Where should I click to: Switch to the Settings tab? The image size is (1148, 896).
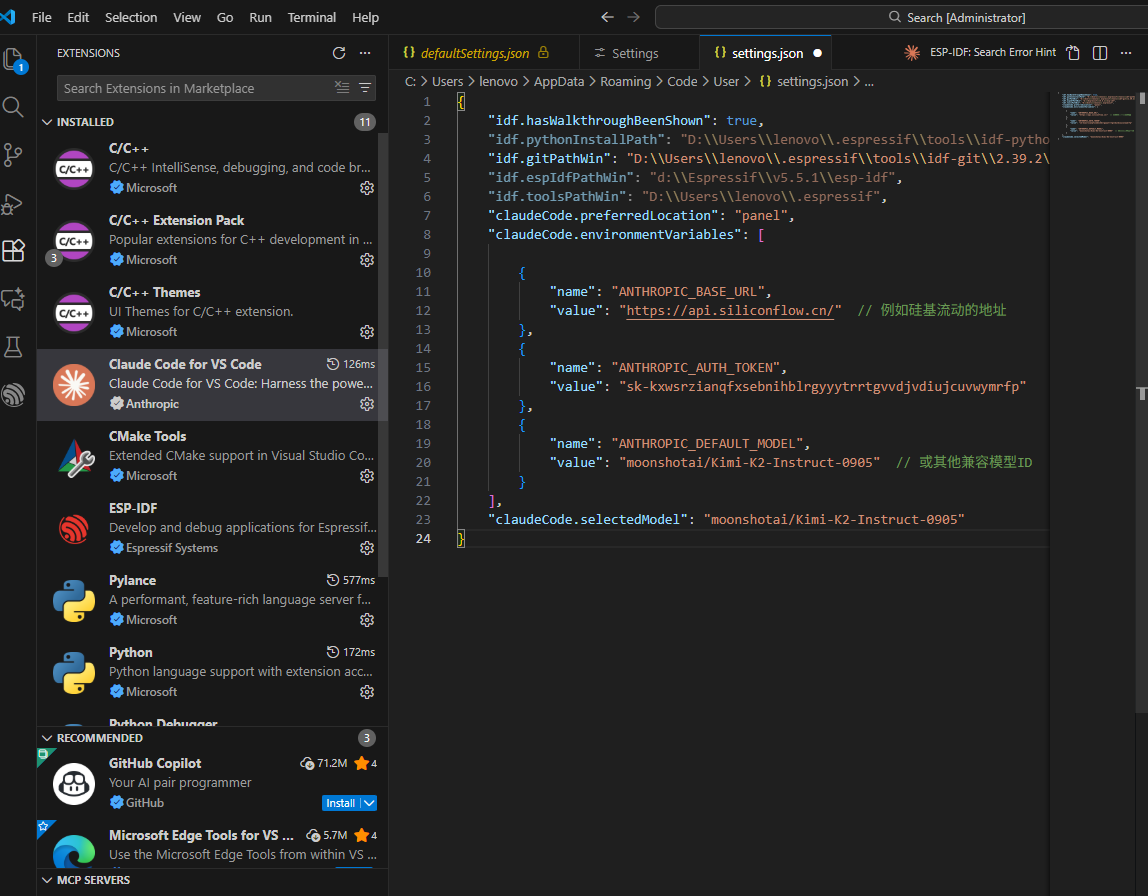[x=638, y=53]
